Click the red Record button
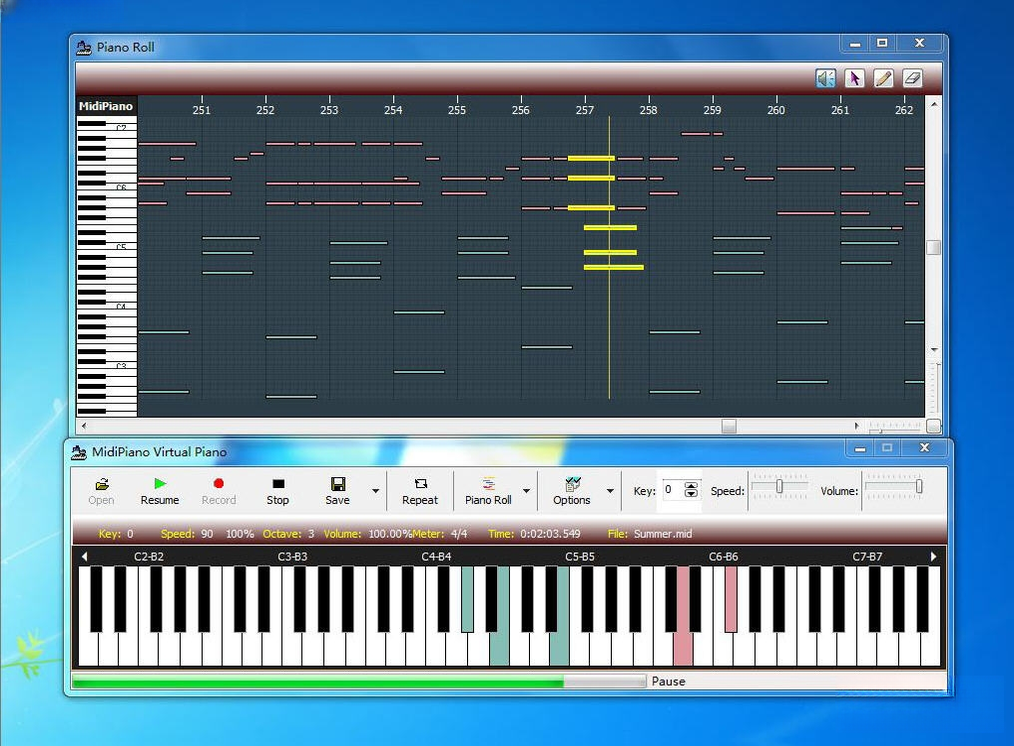Image resolution: width=1014 pixels, height=746 pixels. (x=219, y=491)
